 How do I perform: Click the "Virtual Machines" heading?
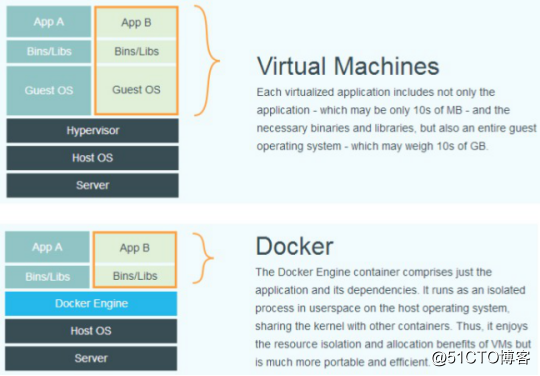(348, 66)
